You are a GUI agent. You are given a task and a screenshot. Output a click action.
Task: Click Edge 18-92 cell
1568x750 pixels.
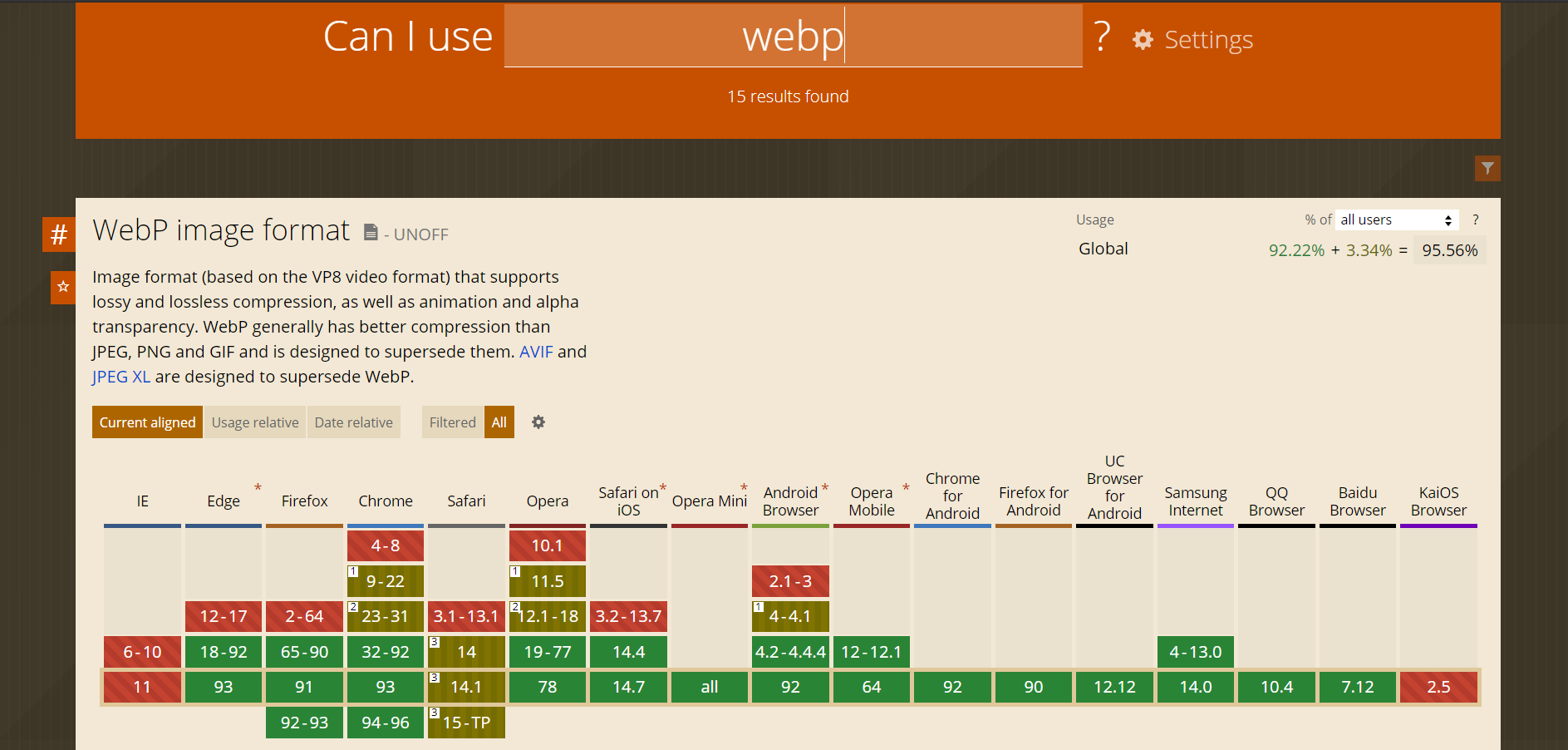(x=224, y=652)
